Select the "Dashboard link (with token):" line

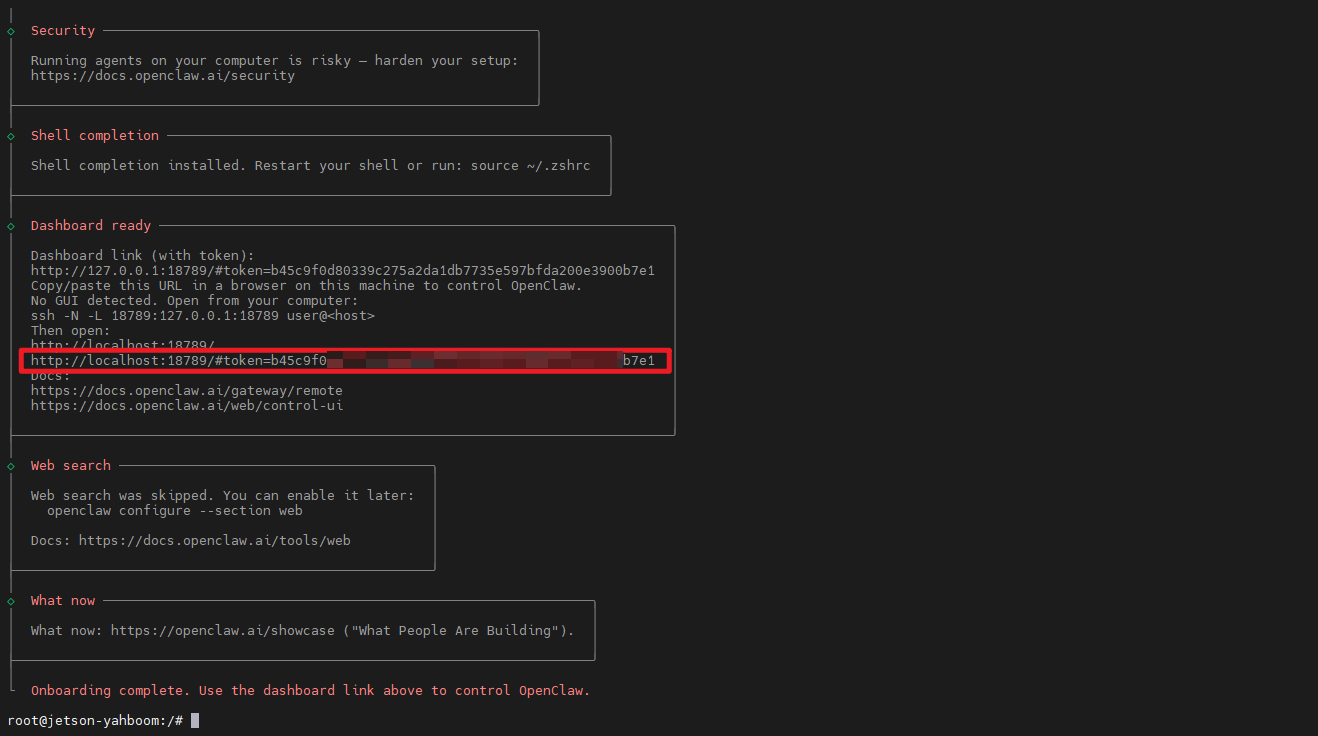coord(143,256)
